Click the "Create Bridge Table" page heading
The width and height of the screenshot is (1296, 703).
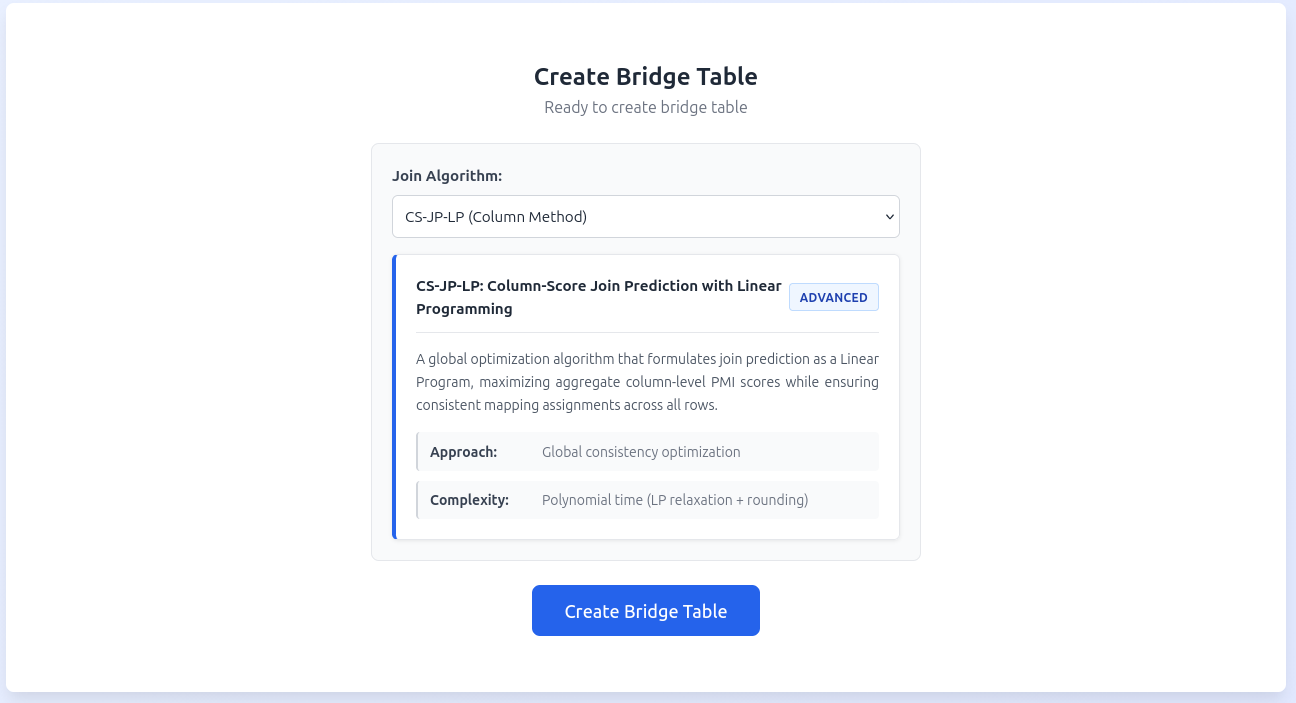(x=645, y=77)
